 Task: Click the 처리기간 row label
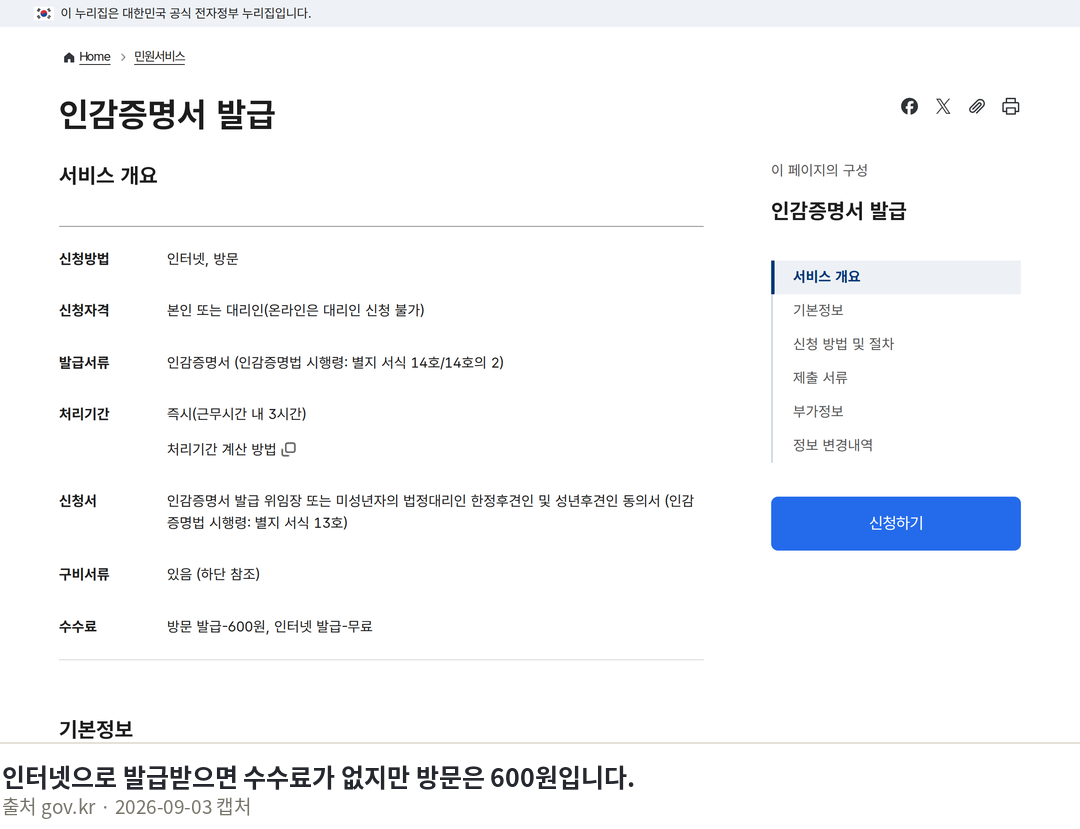point(84,414)
